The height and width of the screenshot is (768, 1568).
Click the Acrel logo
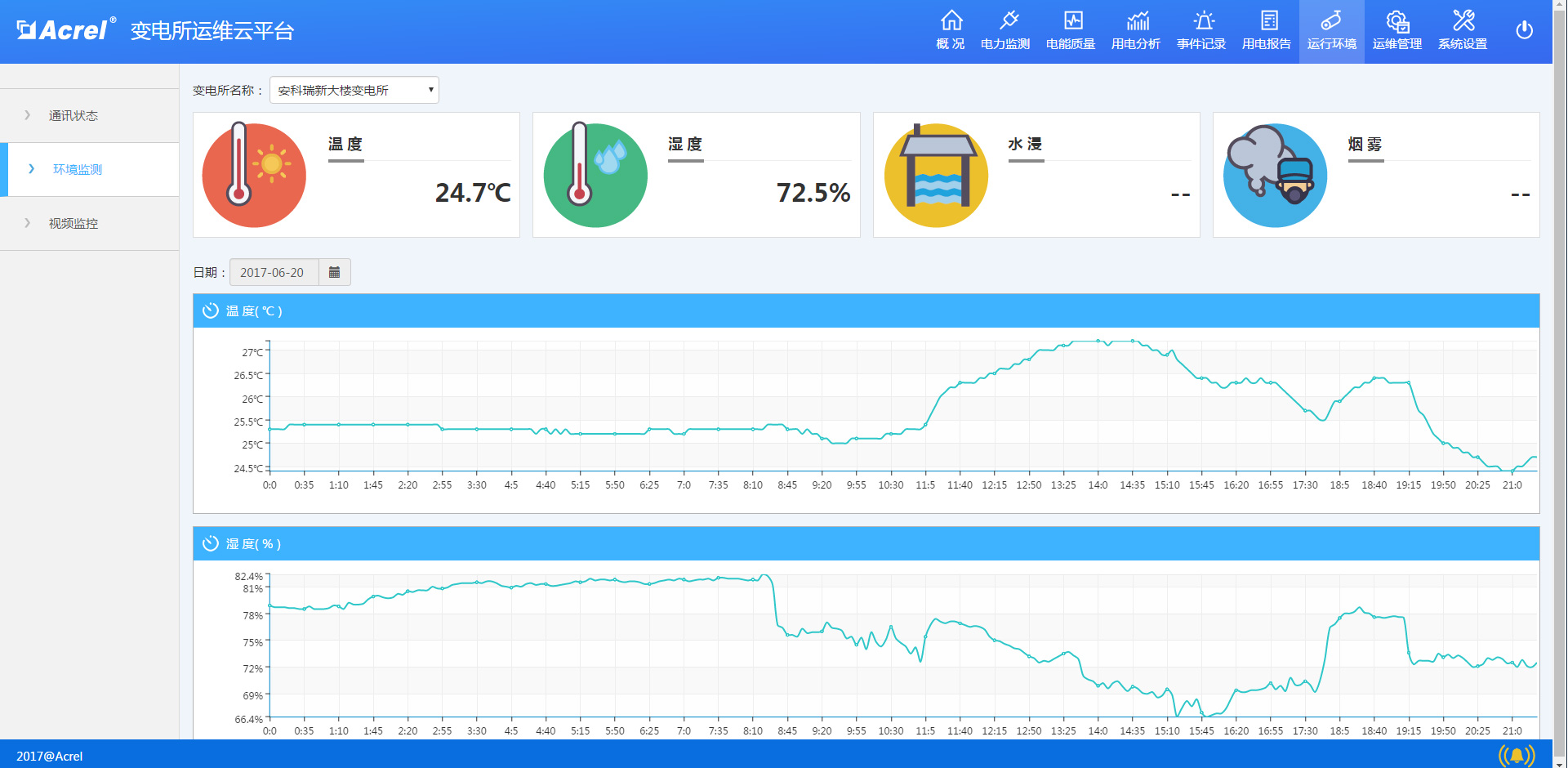pos(65,30)
